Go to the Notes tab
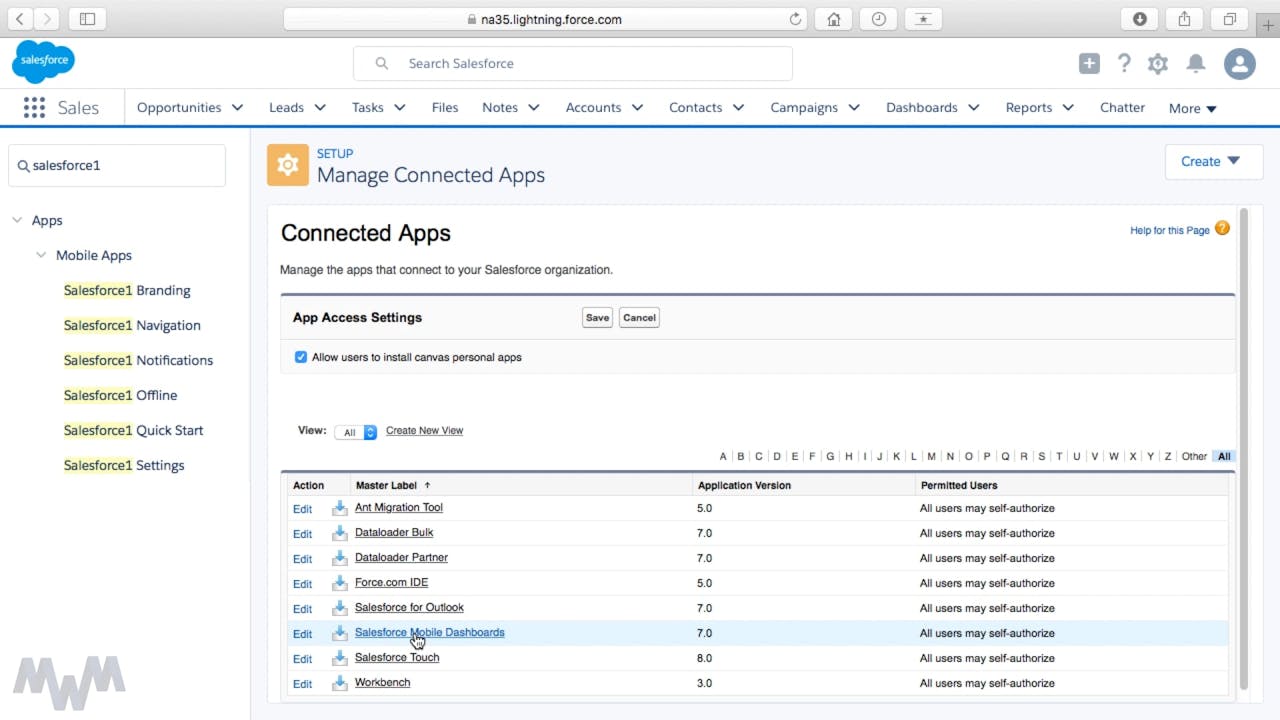Screen dimensions: 1280x720 (499, 108)
